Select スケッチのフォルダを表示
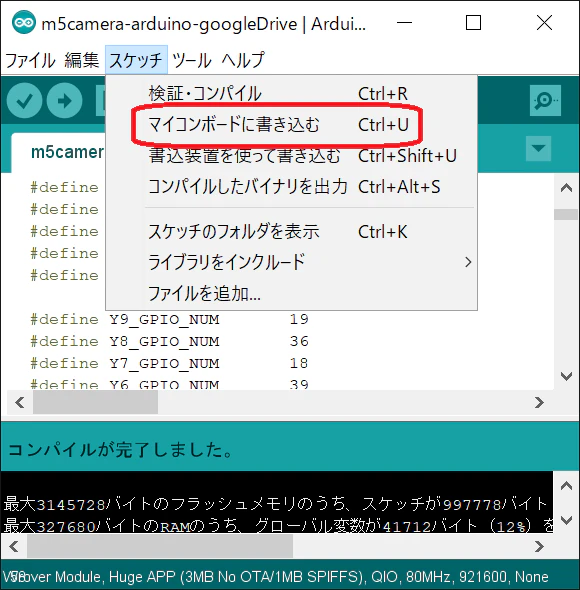The width and height of the screenshot is (580, 590). click(291, 231)
